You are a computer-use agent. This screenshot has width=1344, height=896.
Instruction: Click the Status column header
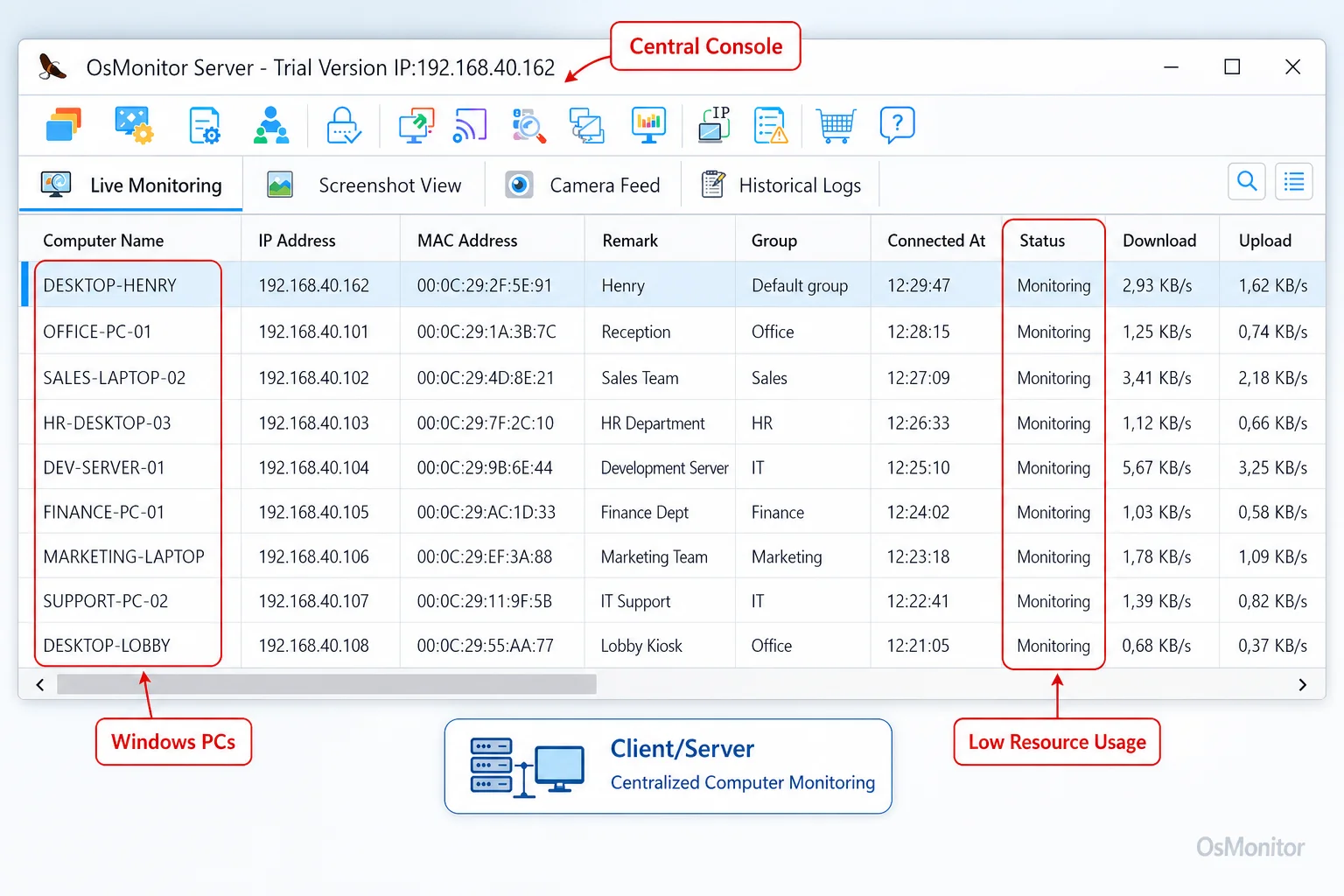tap(1042, 241)
